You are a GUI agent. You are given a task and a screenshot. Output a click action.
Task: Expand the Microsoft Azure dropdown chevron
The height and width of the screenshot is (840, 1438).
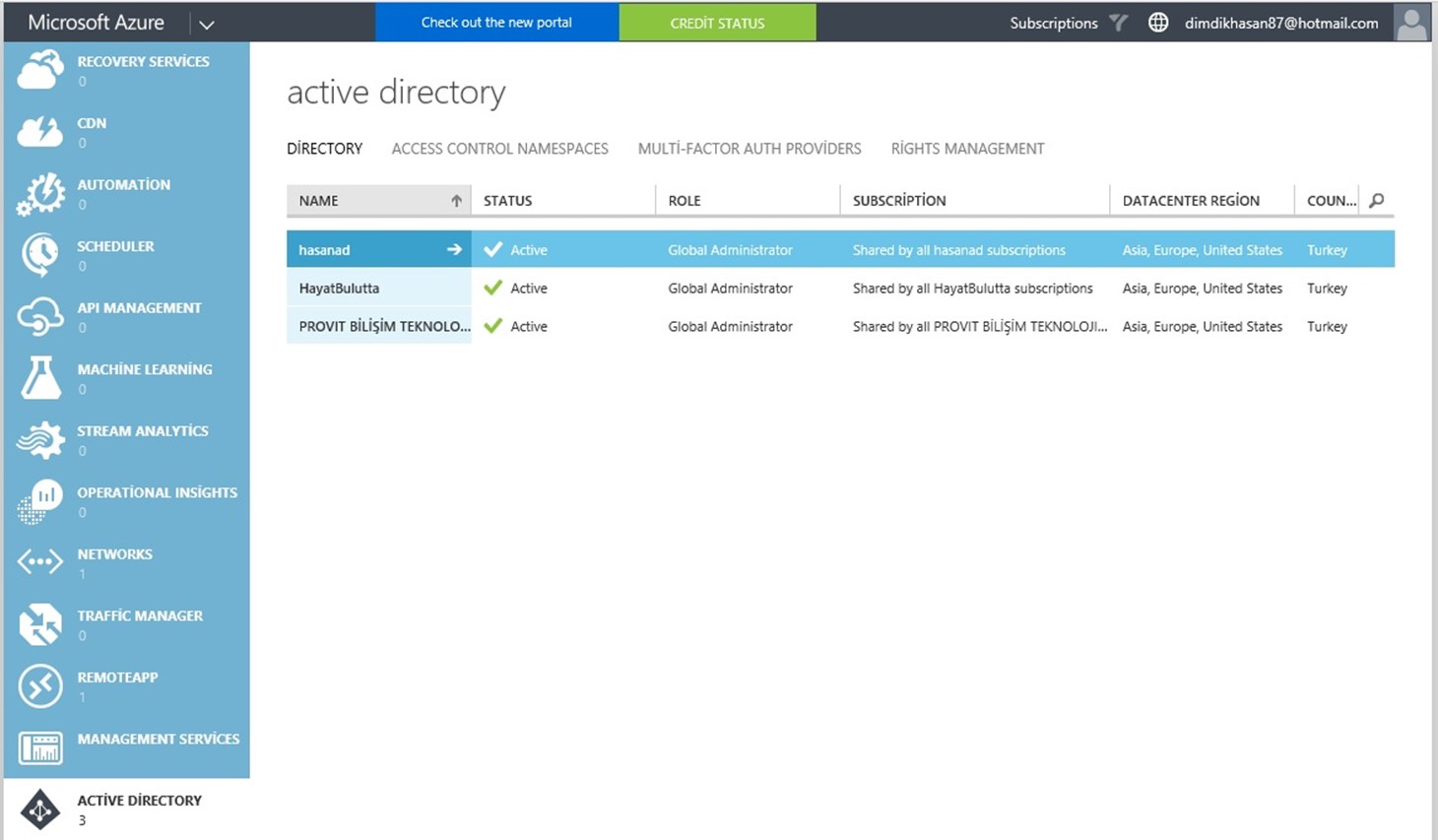[x=207, y=24]
